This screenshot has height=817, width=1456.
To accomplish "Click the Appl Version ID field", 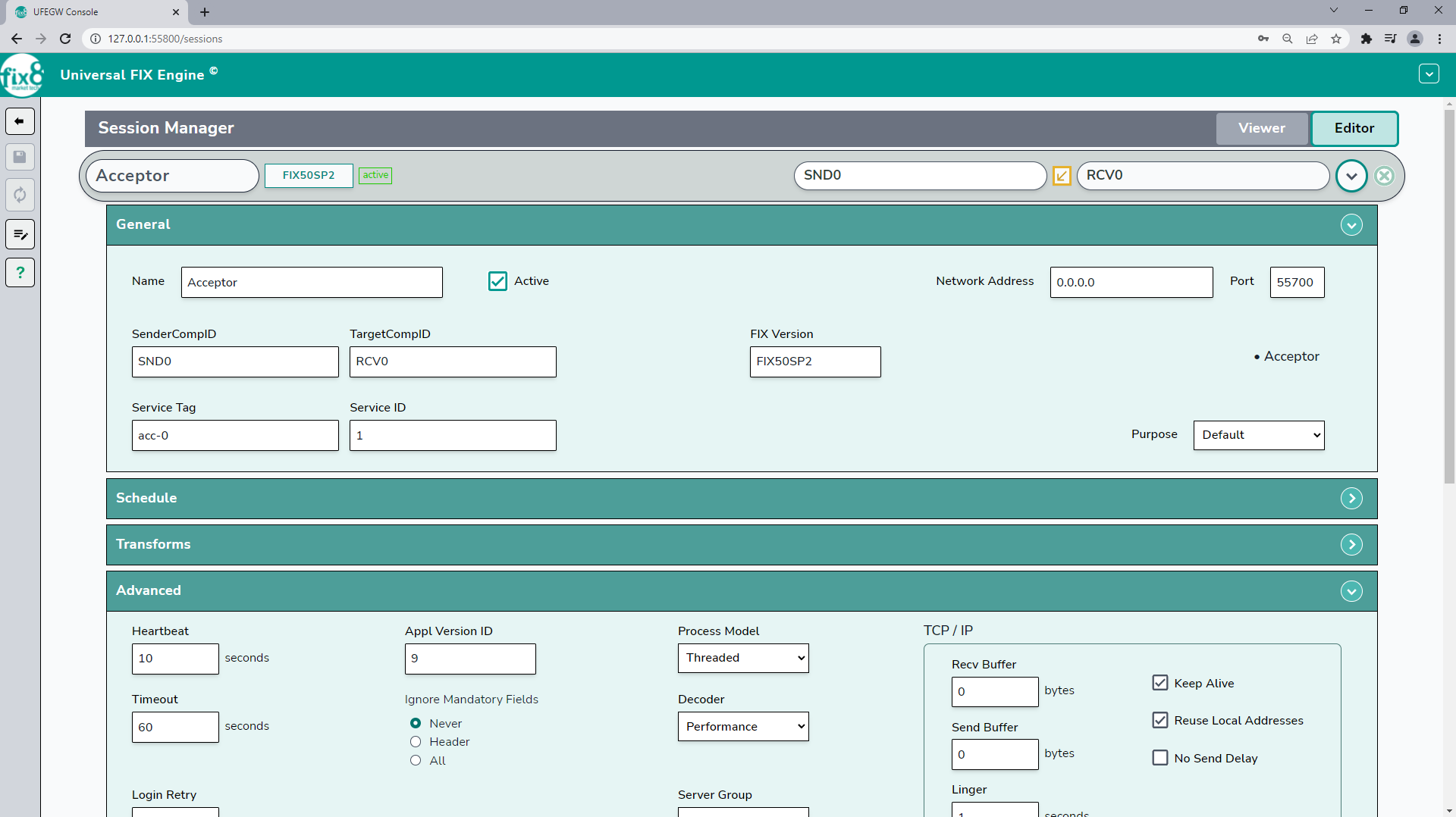I will click(470, 659).
